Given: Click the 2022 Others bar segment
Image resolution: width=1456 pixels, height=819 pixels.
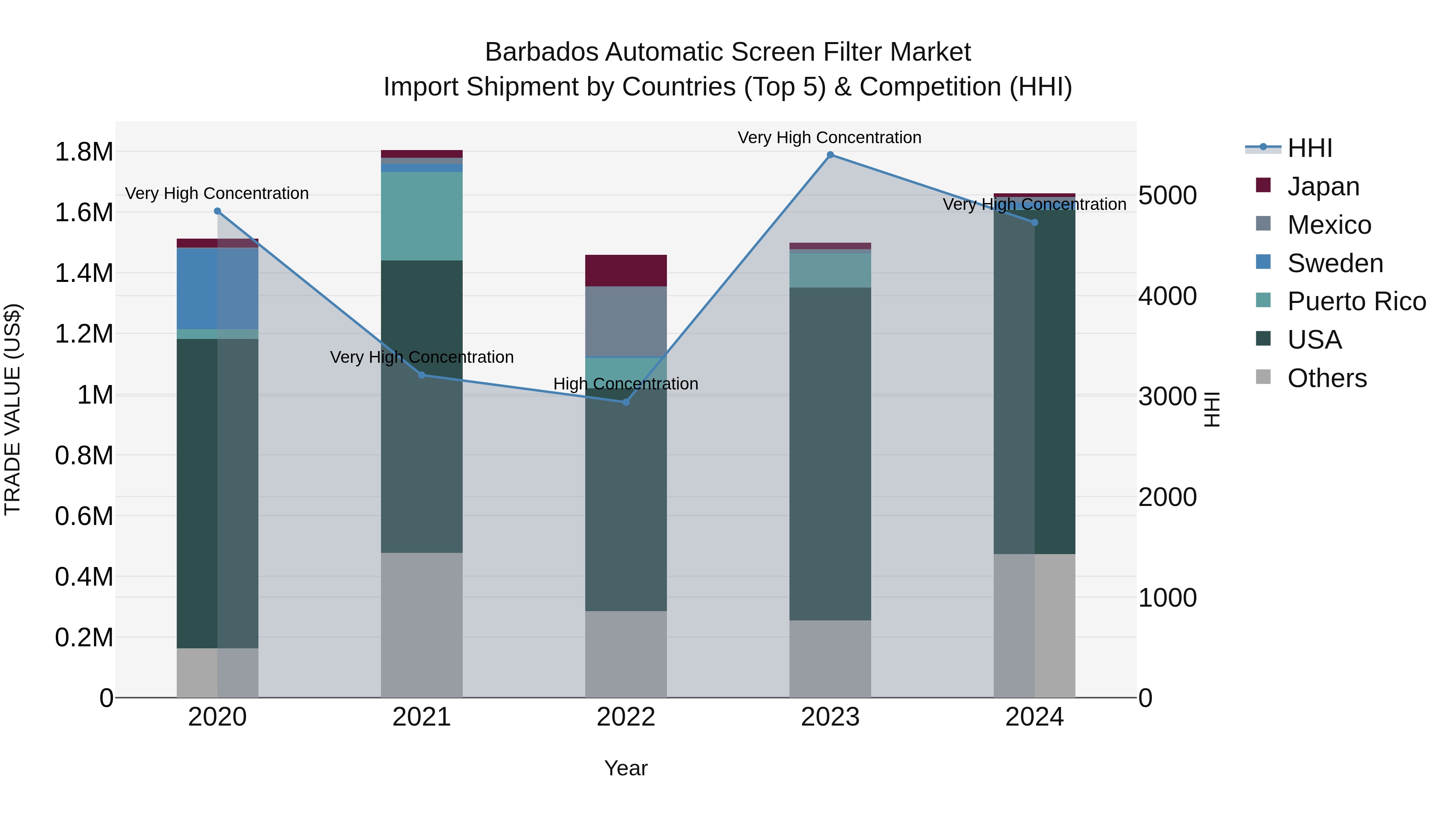Looking at the screenshot, I should [x=626, y=654].
